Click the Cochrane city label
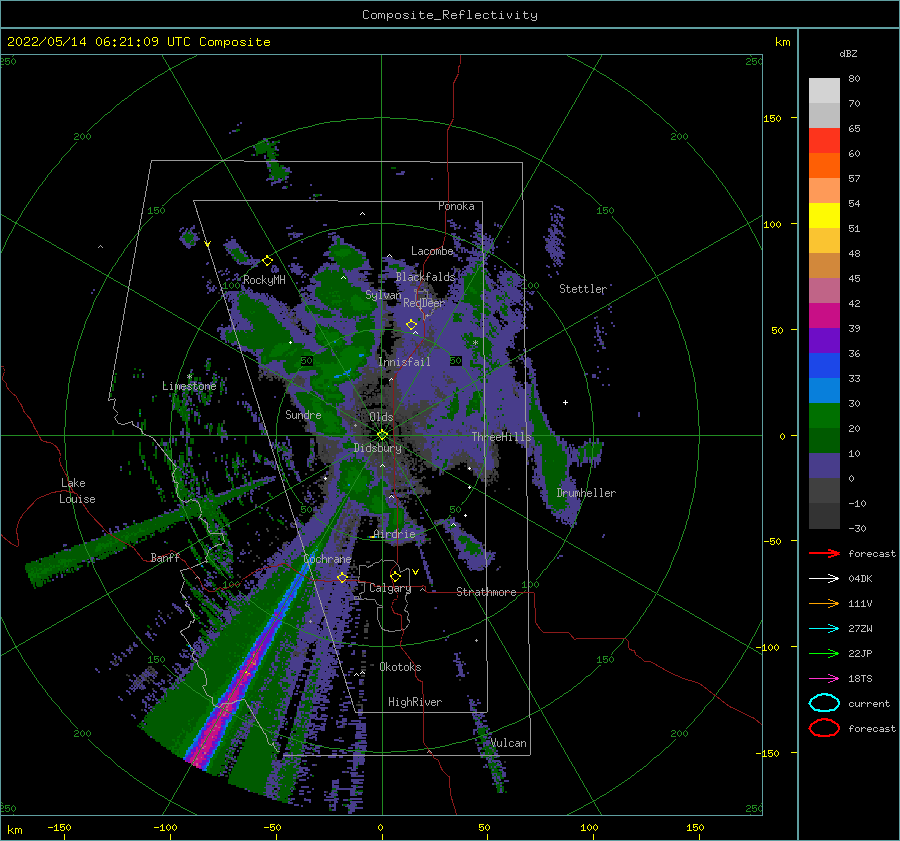 [x=327, y=559]
